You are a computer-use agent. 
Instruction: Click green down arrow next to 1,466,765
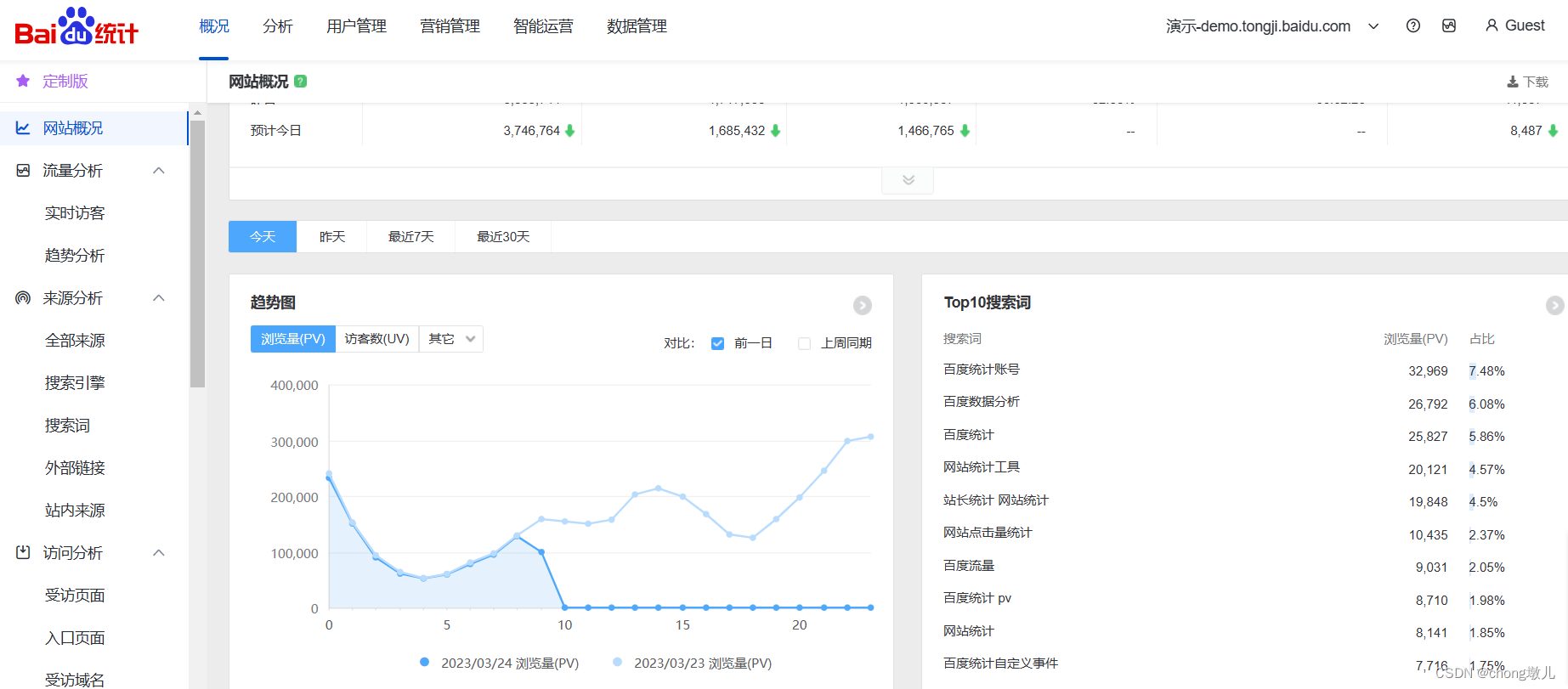[965, 131]
